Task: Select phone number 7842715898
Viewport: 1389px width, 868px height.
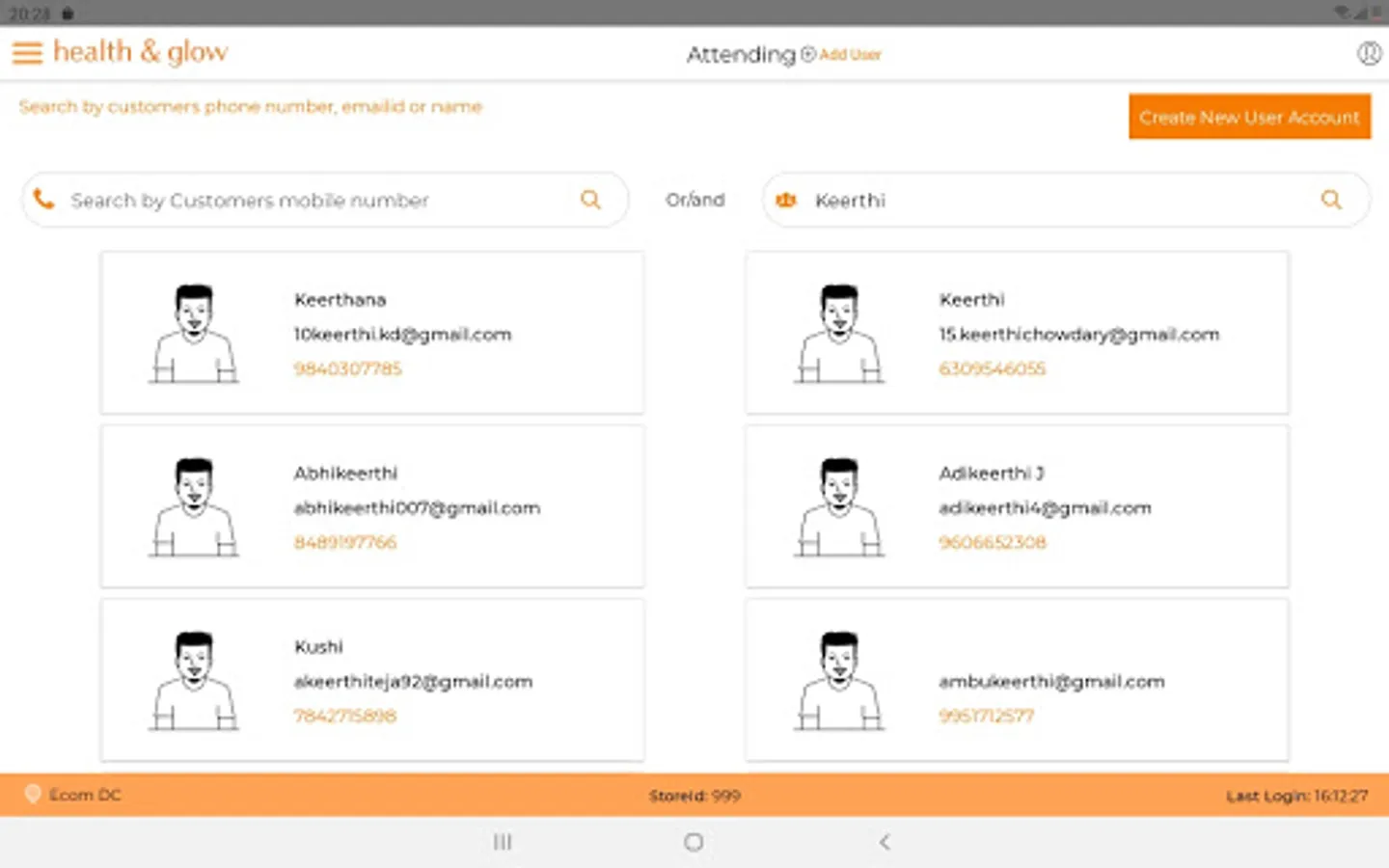Action: click(x=345, y=716)
